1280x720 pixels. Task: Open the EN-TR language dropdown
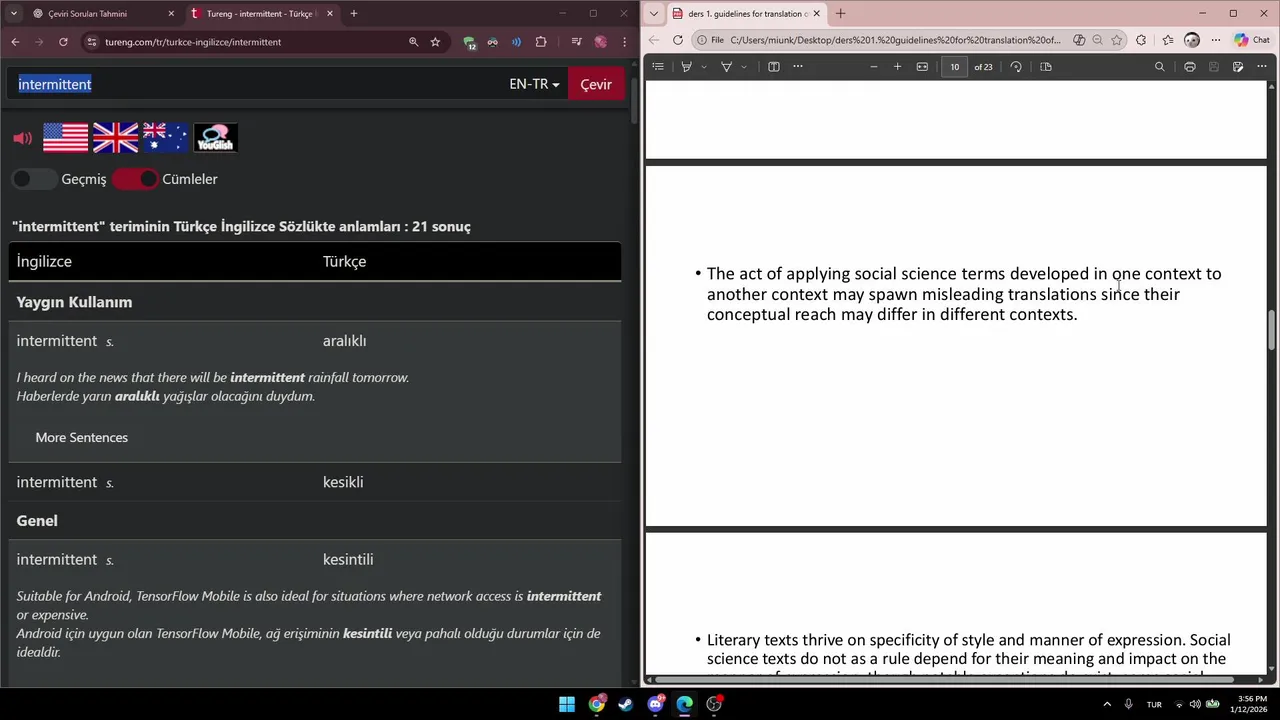pyautogui.click(x=534, y=84)
